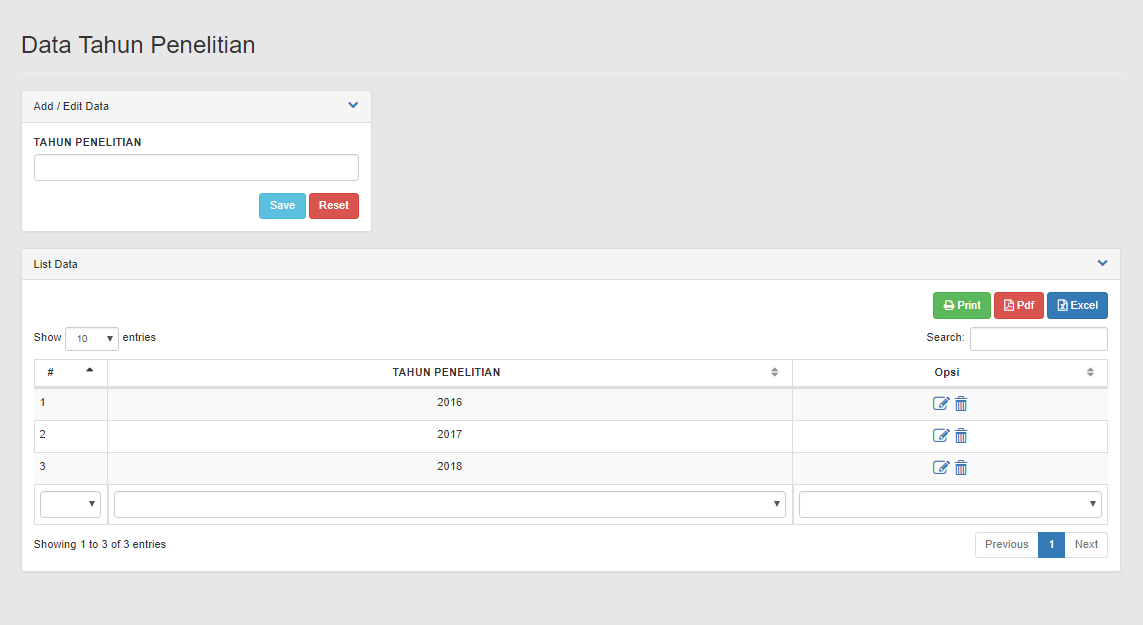Viewport: 1143px width, 625px height.
Task: Sort by the Opsi column
Action: [948, 372]
